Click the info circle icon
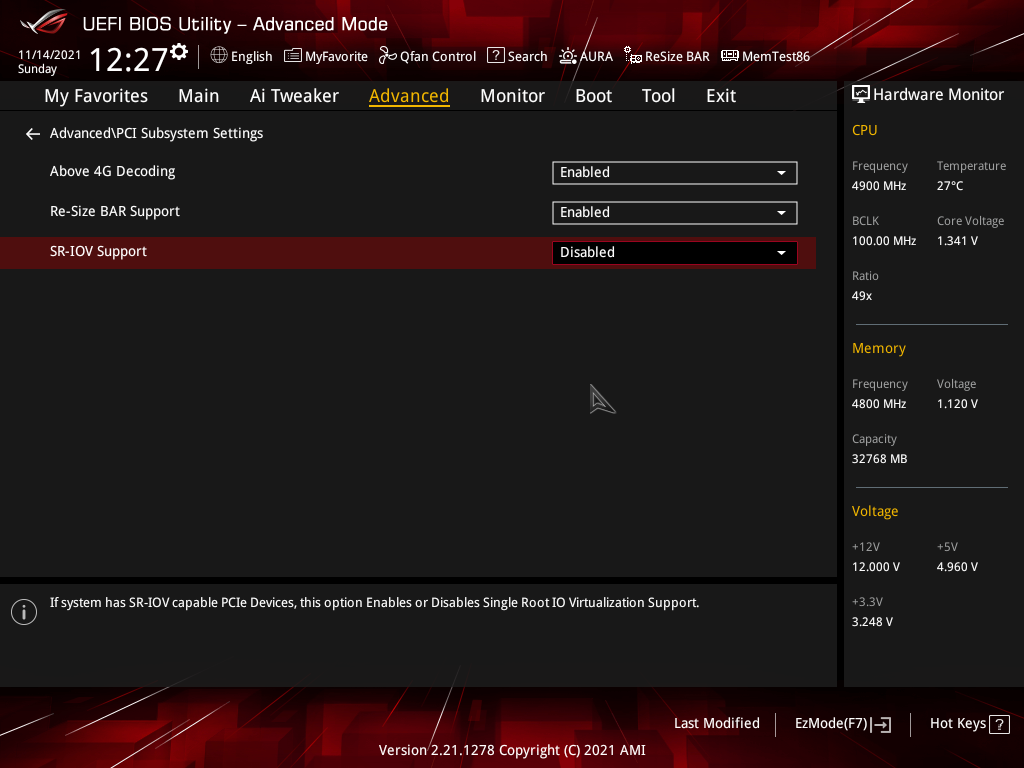 [x=24, y=612]
